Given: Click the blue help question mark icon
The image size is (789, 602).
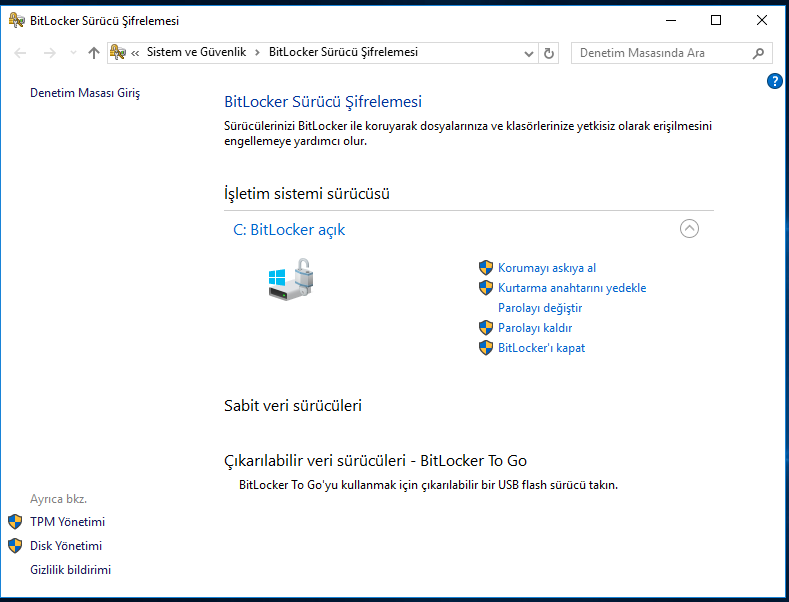Looking at the screenshot, I should coord(774,81).
